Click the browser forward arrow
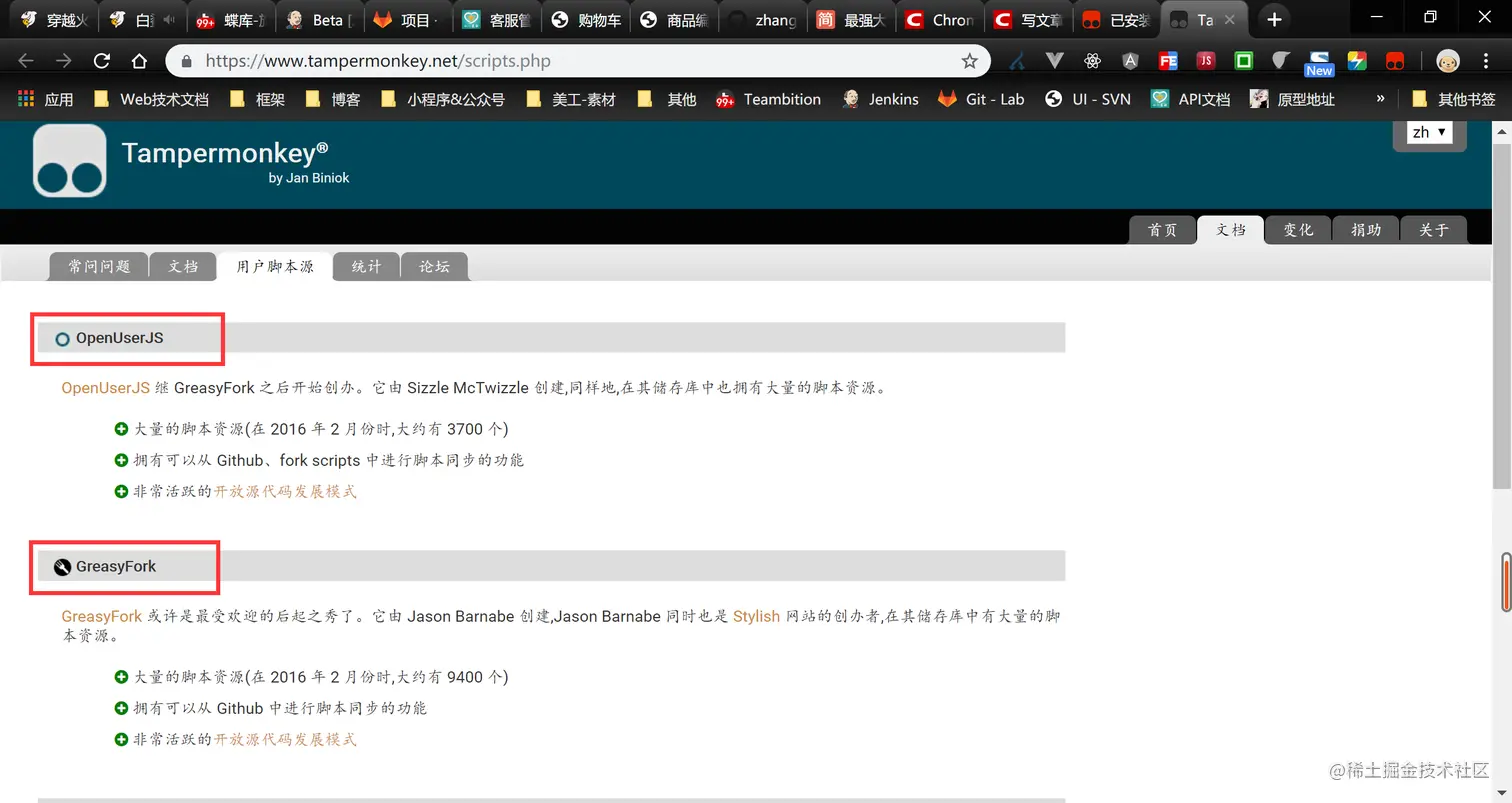The width and height of the screenshot is (1512, 803). coord(64,61)
